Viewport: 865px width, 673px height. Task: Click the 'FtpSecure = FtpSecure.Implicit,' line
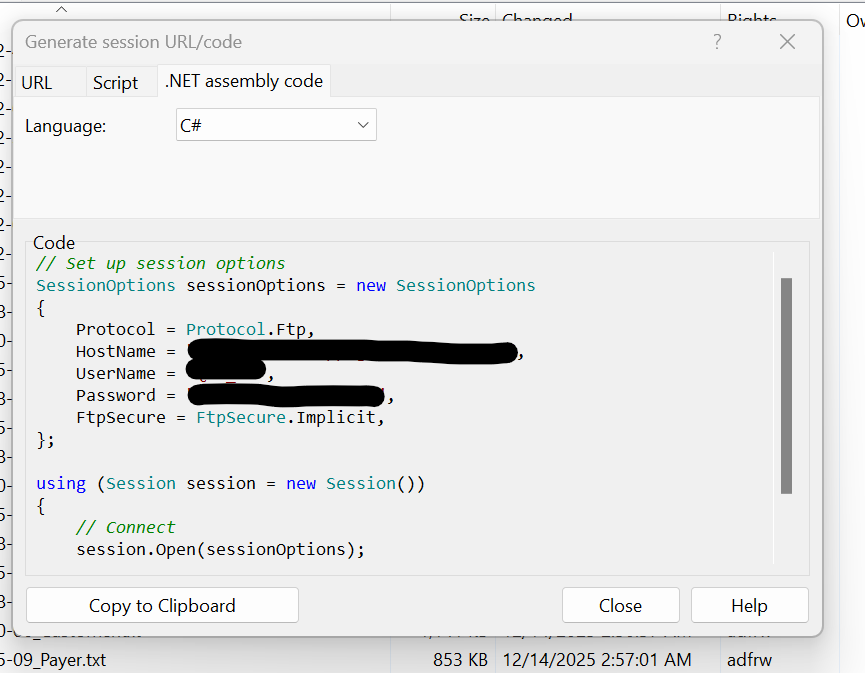[x=230, y=418]
